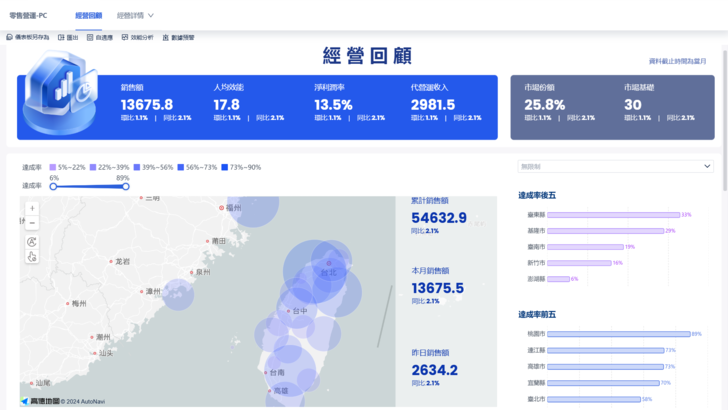Open the 無限制 filter dropdown

615,166
